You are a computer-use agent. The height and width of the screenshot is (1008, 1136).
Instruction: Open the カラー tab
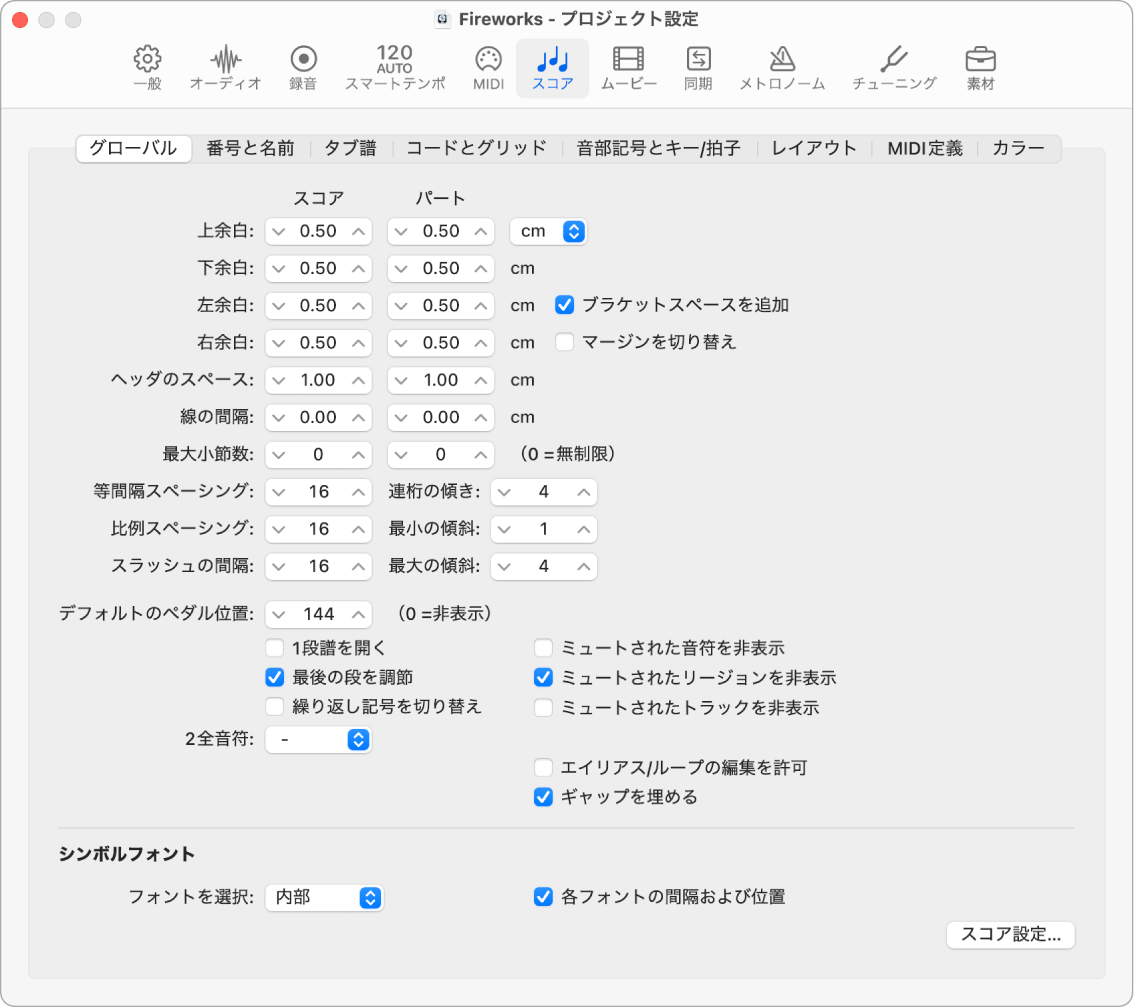tap(1019, 146)
